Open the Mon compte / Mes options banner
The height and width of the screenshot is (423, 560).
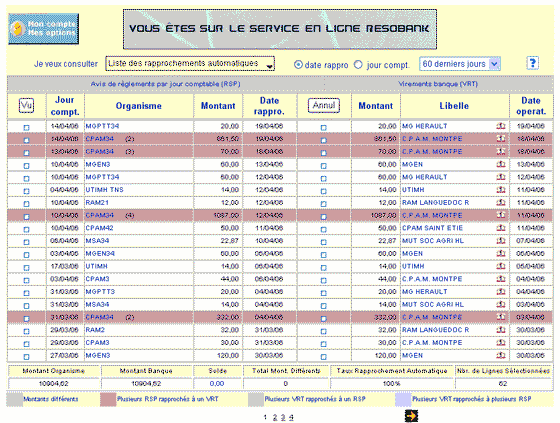click(x=43, y=29)
